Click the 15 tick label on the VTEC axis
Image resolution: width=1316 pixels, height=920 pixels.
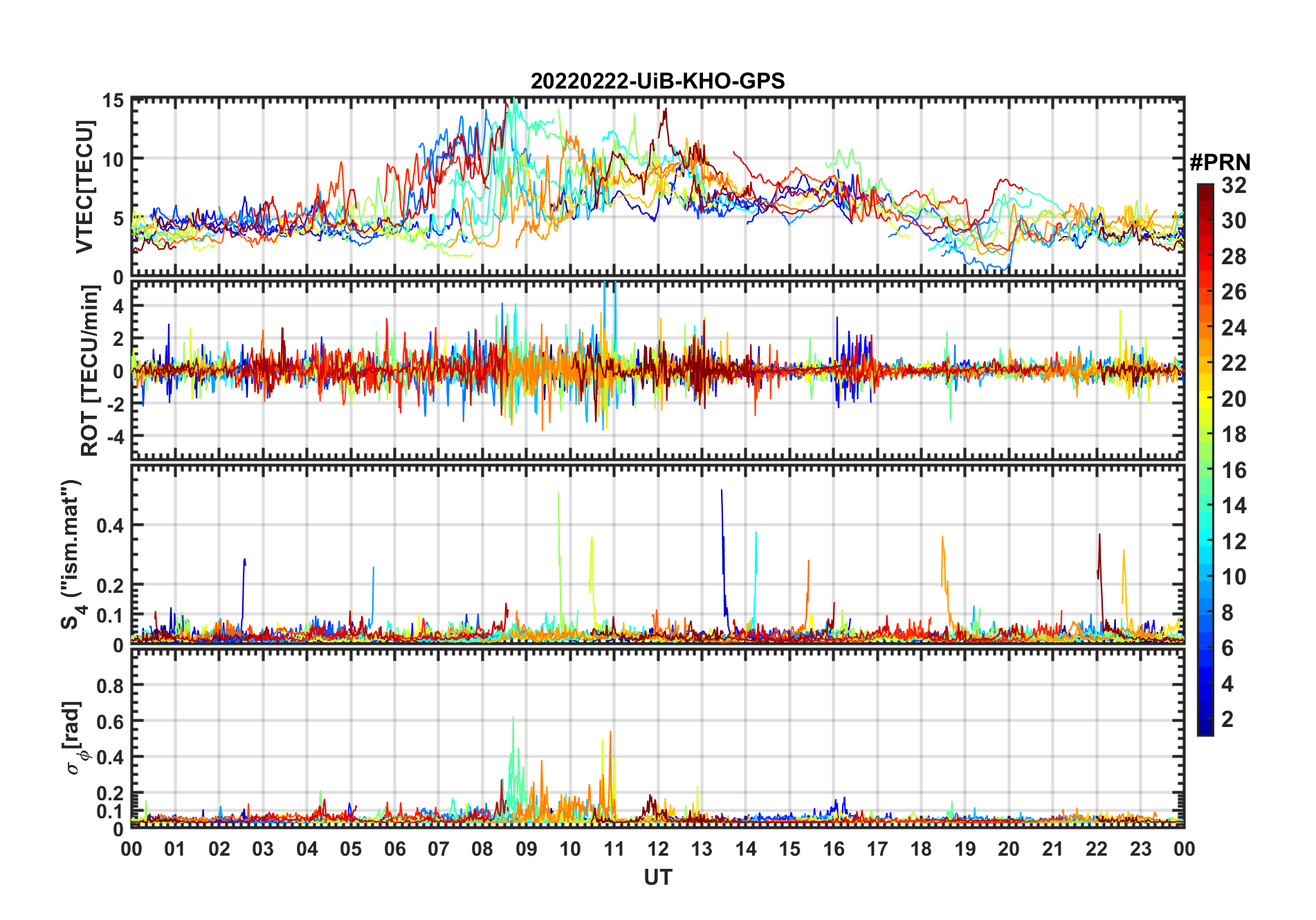coord(113,101)
